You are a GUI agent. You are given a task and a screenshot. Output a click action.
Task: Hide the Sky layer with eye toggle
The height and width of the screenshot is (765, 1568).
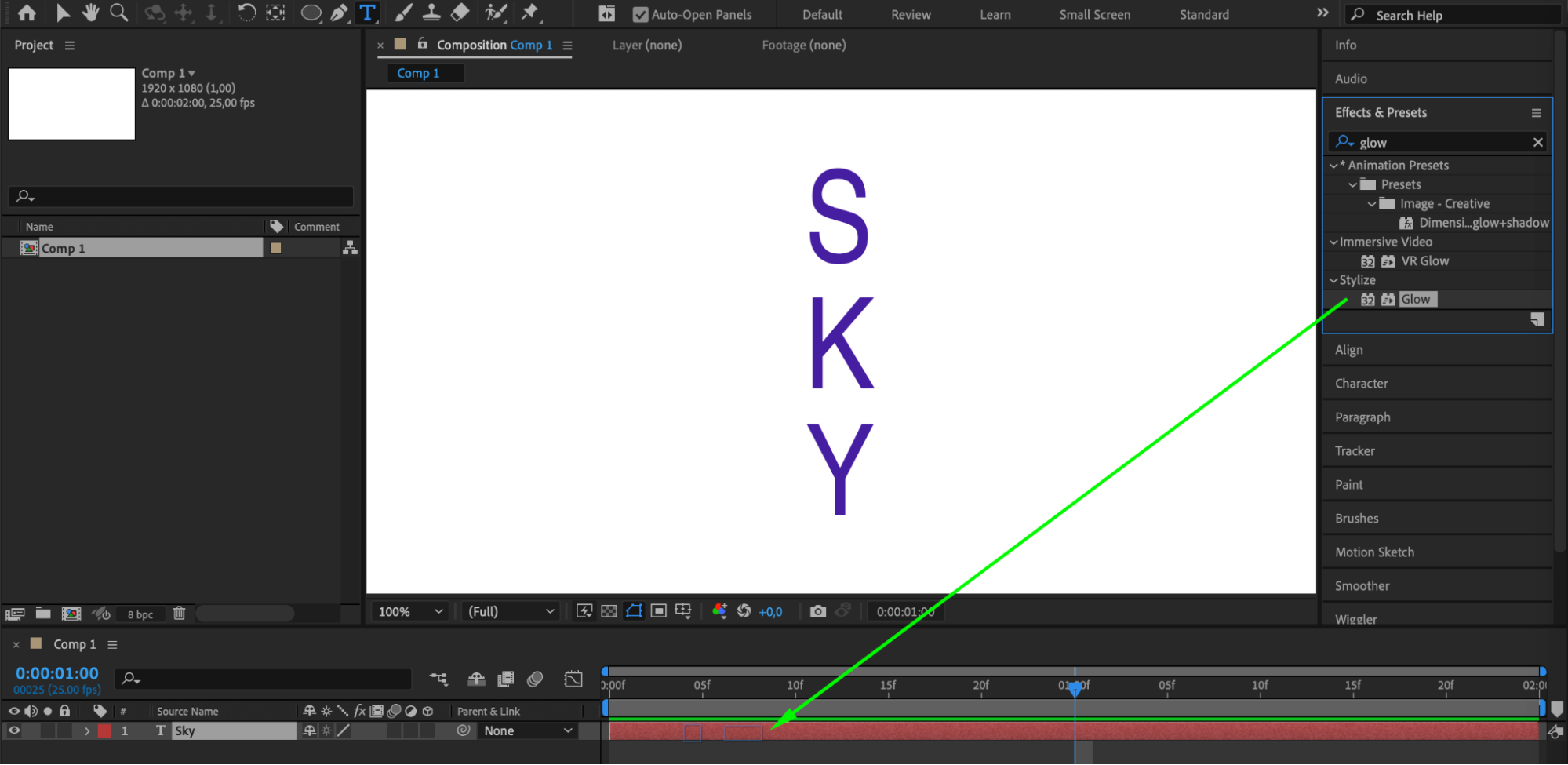coord(14,730)
